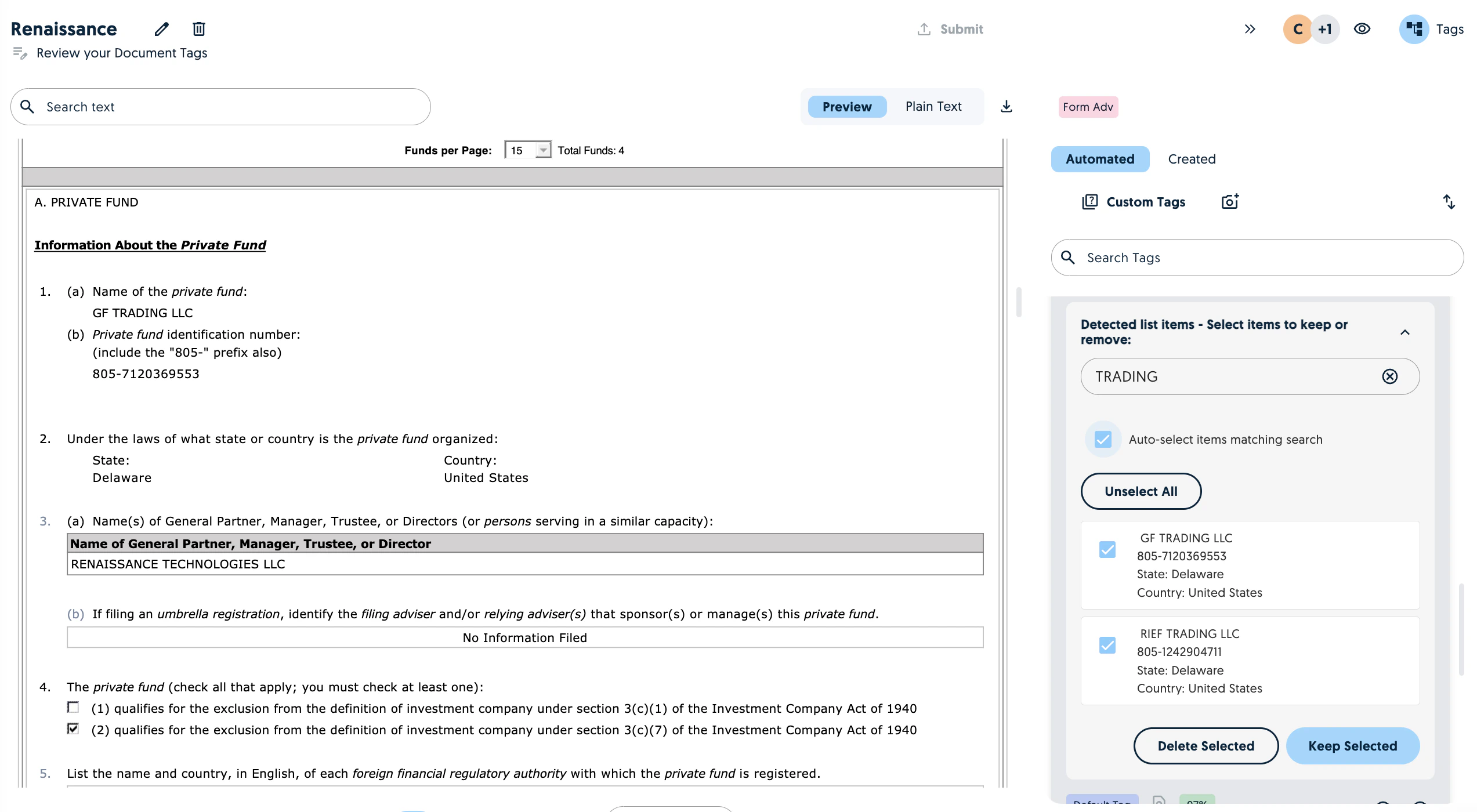1477x812 pixels.
Task: Click the Total Funds: 4 text
Action: (x=591, y=151)
